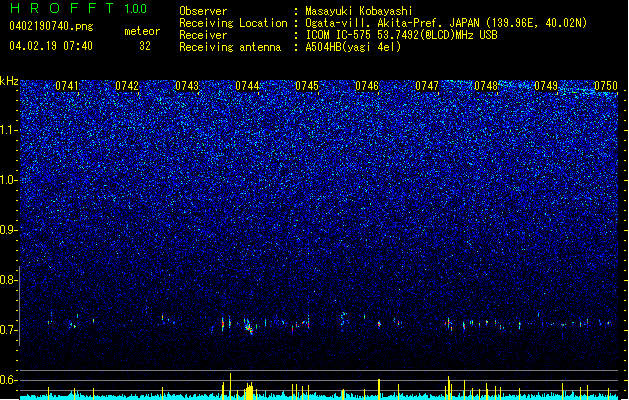Select the file name 0402190740.png
This screenshot has height=400, width=629.
(x=51, y=26)
